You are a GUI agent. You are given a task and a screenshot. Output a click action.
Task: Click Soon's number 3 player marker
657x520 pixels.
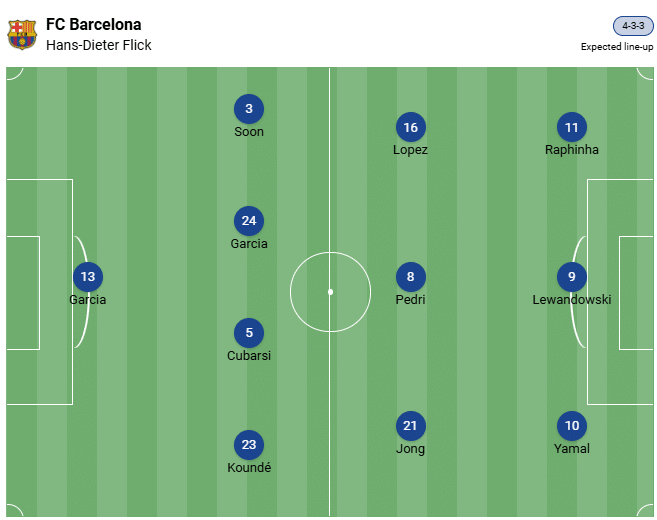tap(249, 109)
